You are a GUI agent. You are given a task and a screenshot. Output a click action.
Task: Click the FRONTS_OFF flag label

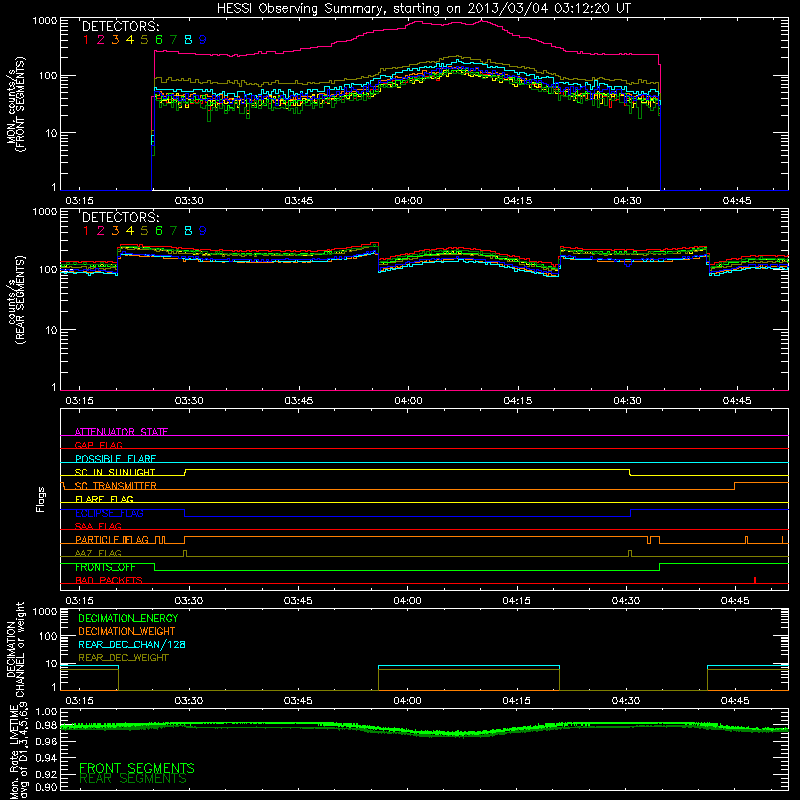pyautogui.click(x=105, y=567)
